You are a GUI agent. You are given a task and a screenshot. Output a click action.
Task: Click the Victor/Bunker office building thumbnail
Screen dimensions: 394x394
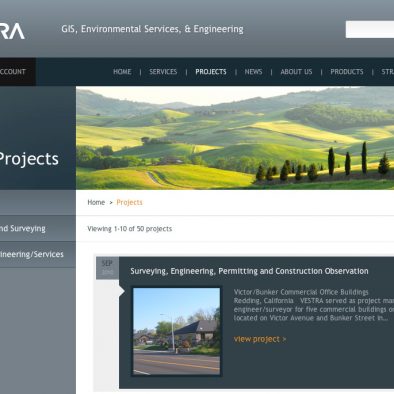176,331
